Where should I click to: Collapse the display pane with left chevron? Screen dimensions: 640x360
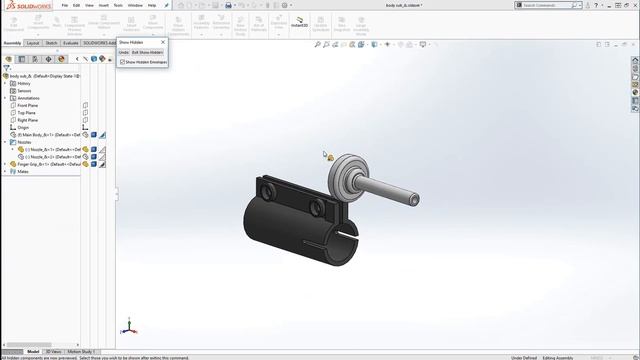click(77, 59)
